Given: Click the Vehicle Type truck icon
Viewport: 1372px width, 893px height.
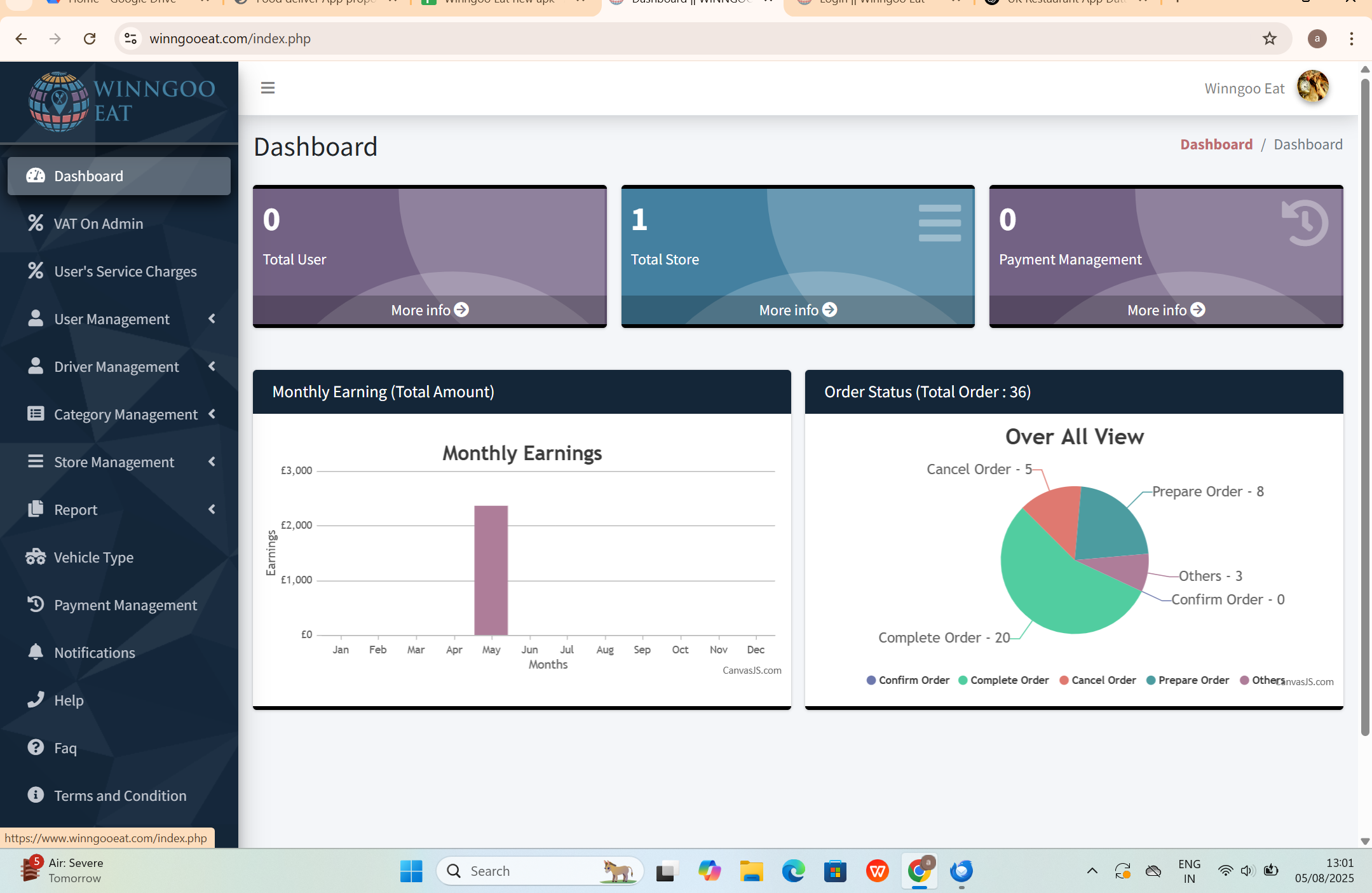Looking at the screenshot, I should (36, 557).
